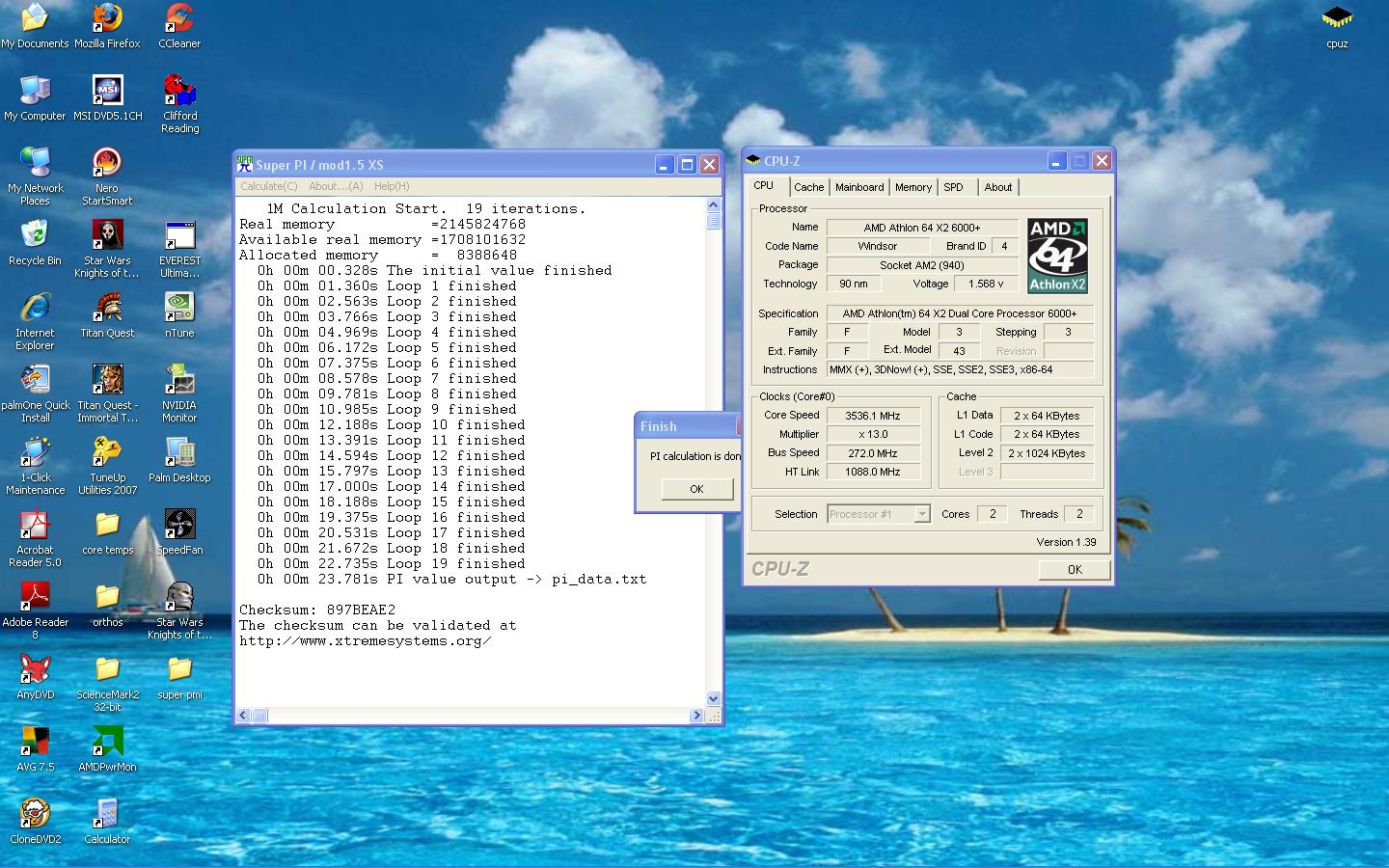Click the Code Name Windsor value
The height and width of the screenshot is (868, 1389).
878,246
